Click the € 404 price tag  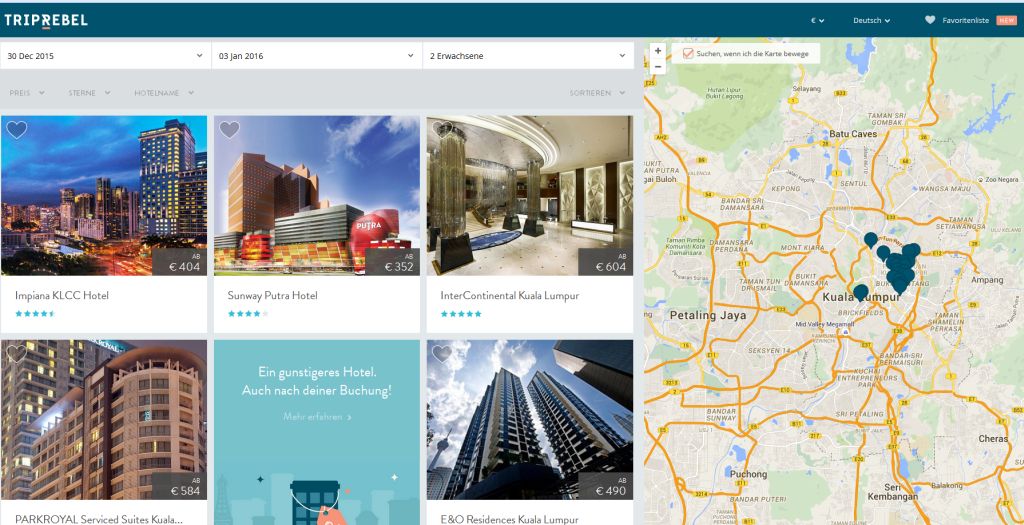180,262
